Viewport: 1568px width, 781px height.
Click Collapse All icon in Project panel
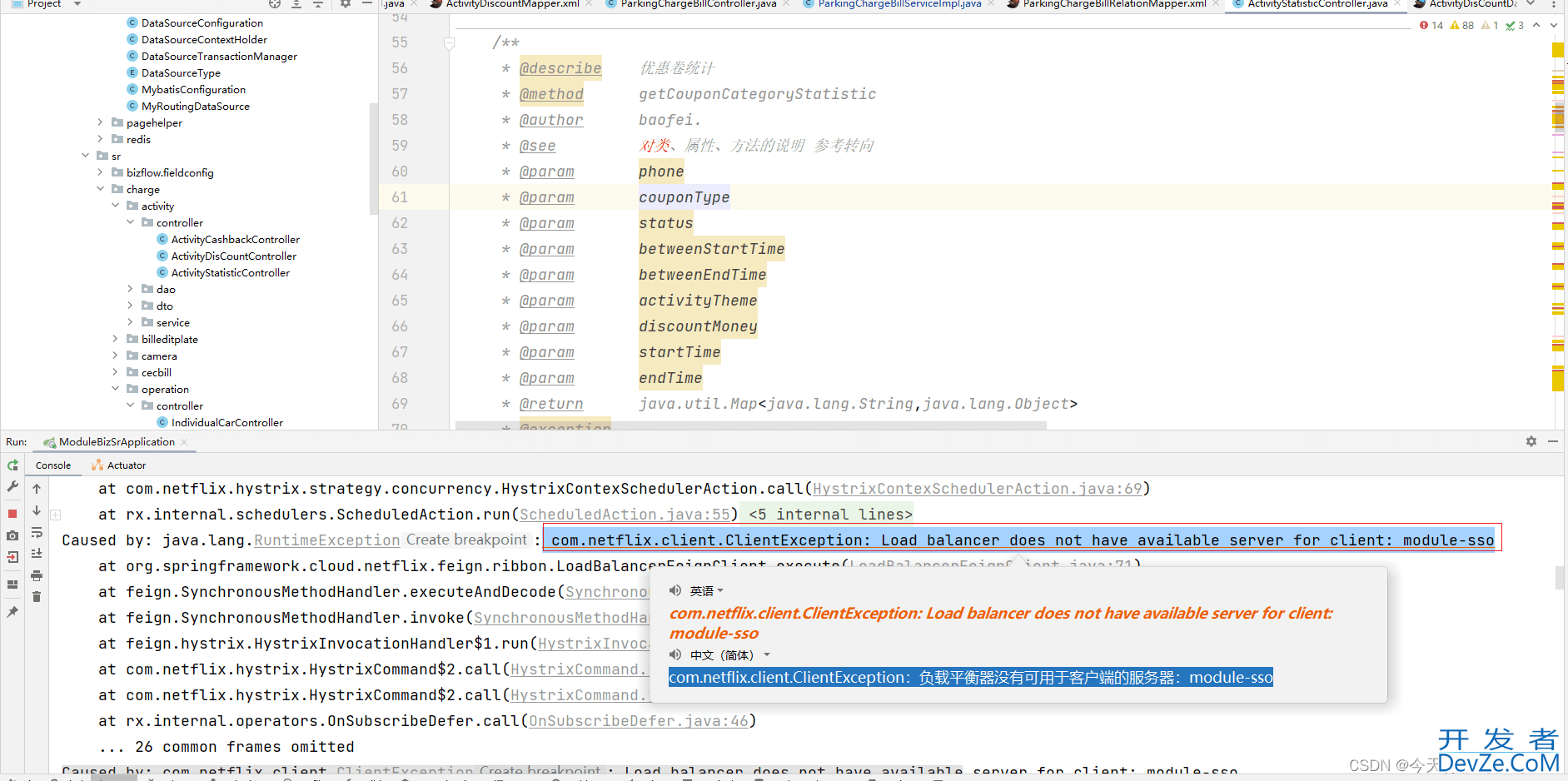coord(317,4)
